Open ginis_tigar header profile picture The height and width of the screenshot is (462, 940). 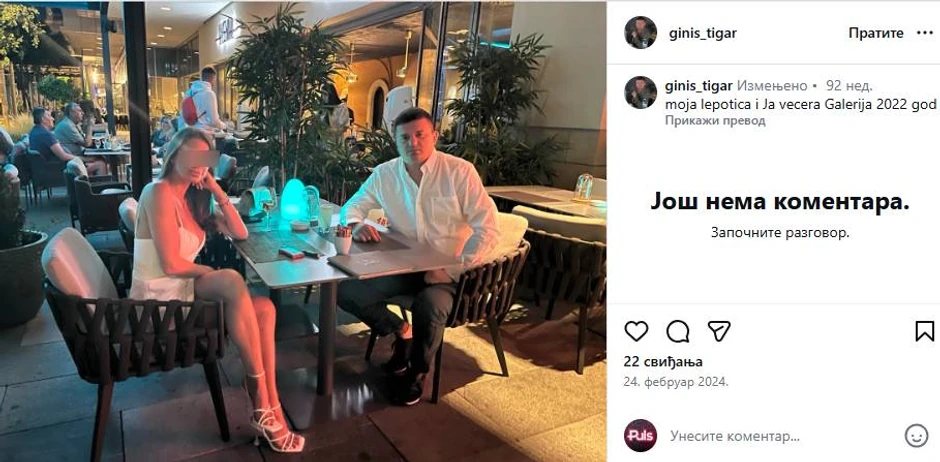click(640, 32)
